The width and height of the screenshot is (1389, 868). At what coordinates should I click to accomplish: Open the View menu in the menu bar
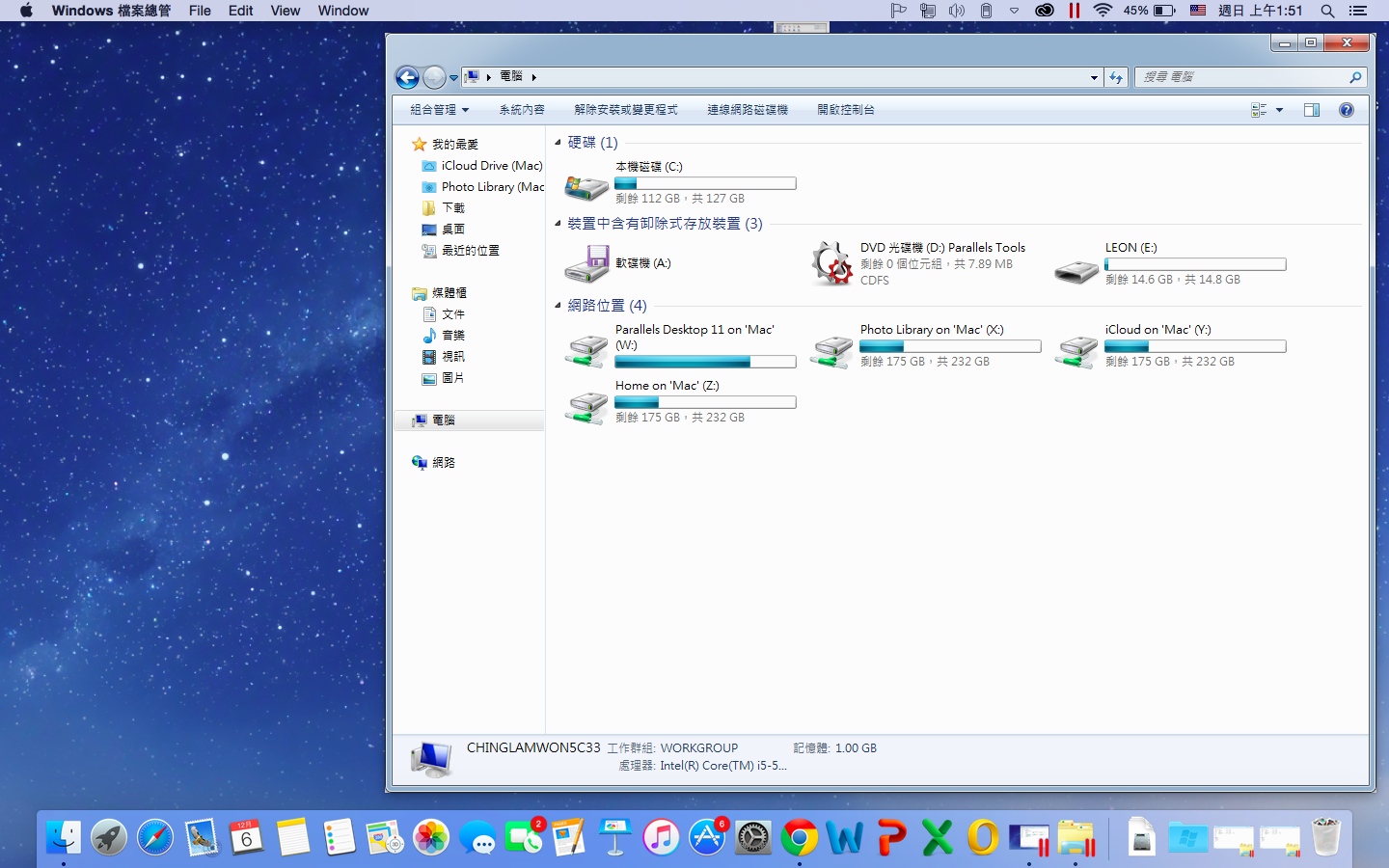pyautogui.click(x=286, y=11)
